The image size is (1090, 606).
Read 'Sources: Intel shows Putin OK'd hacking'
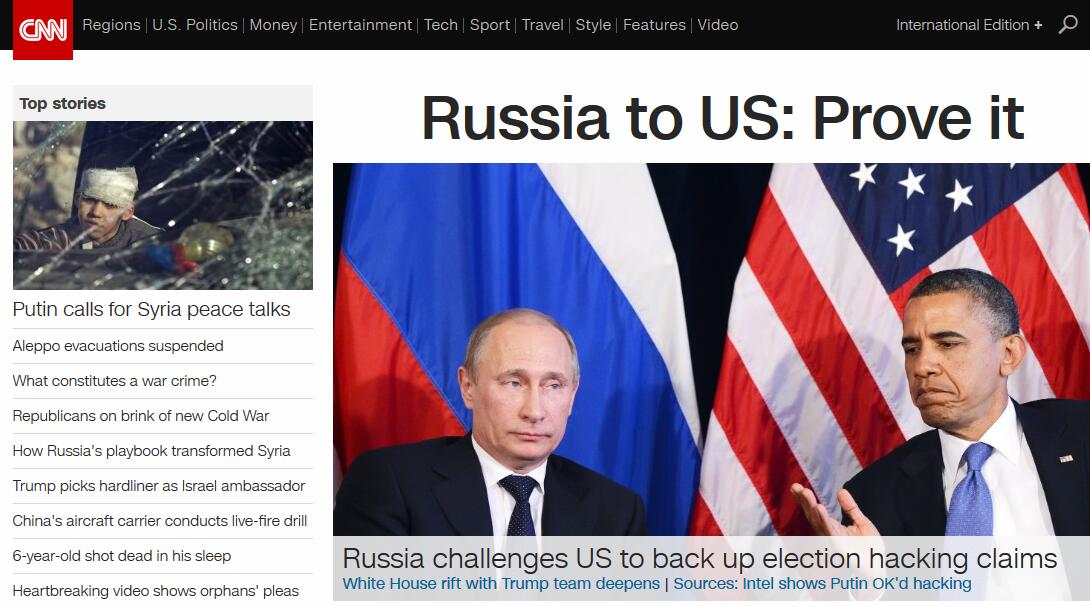pos(822,584)
